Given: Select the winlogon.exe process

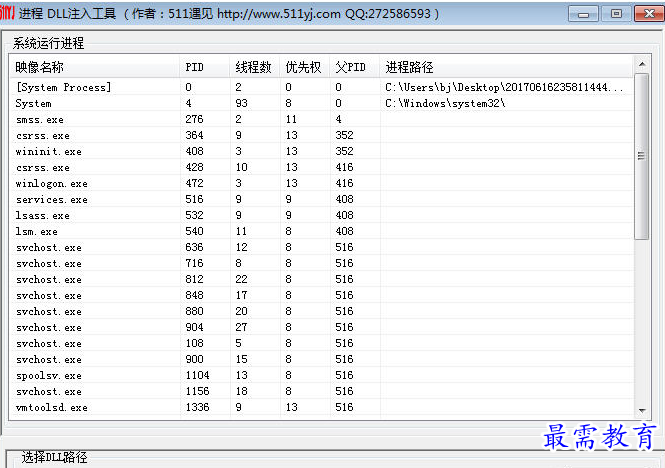Looking at the screenshot, I should coord(52,184).
